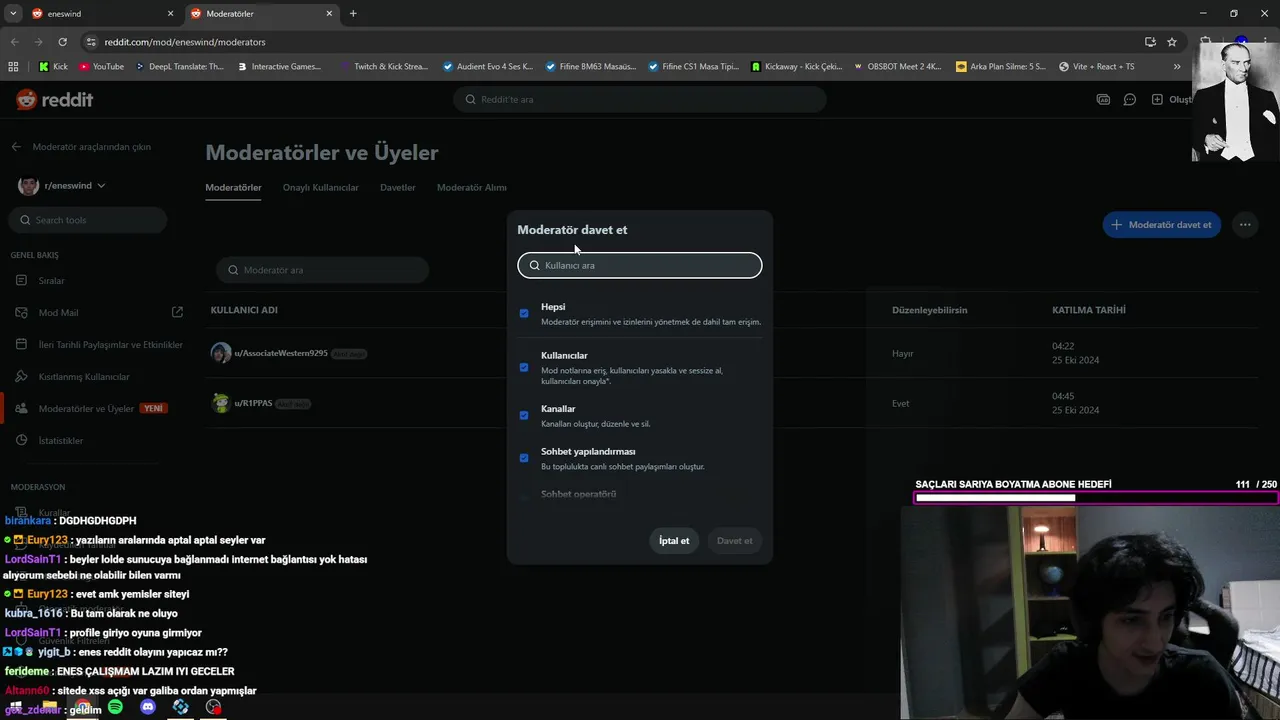Bookmark this page with the star icon

1172,42
